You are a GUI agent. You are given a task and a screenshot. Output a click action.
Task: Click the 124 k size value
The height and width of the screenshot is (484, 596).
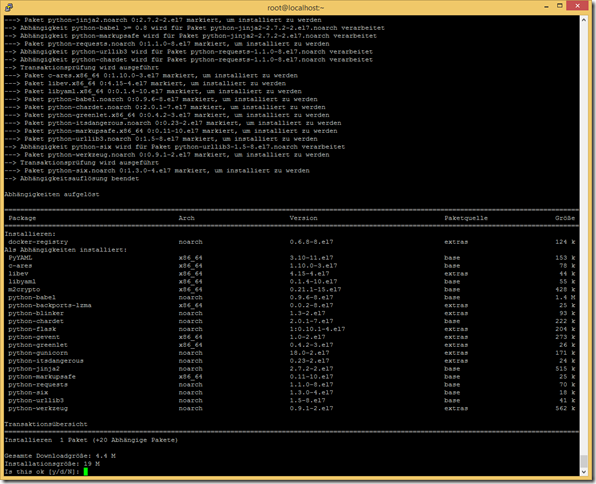[x=565, y=242]
